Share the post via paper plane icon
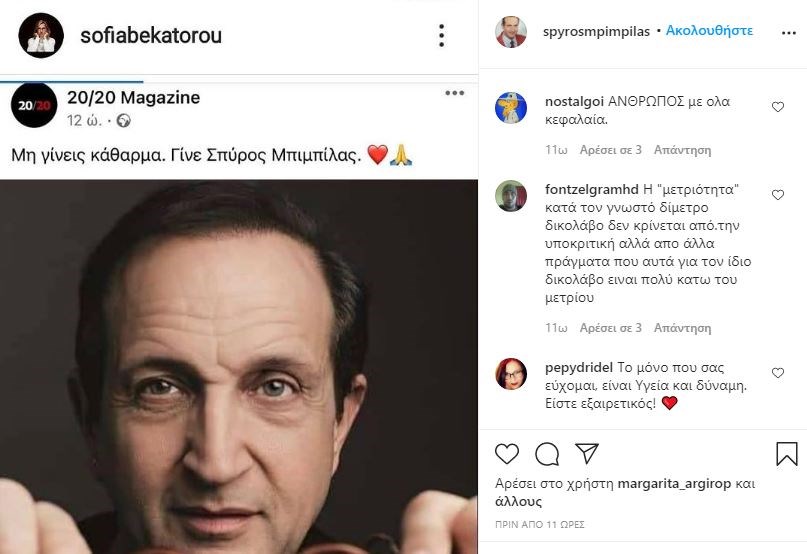The height and width of the screenshot is (554, 807). point(585,454)
